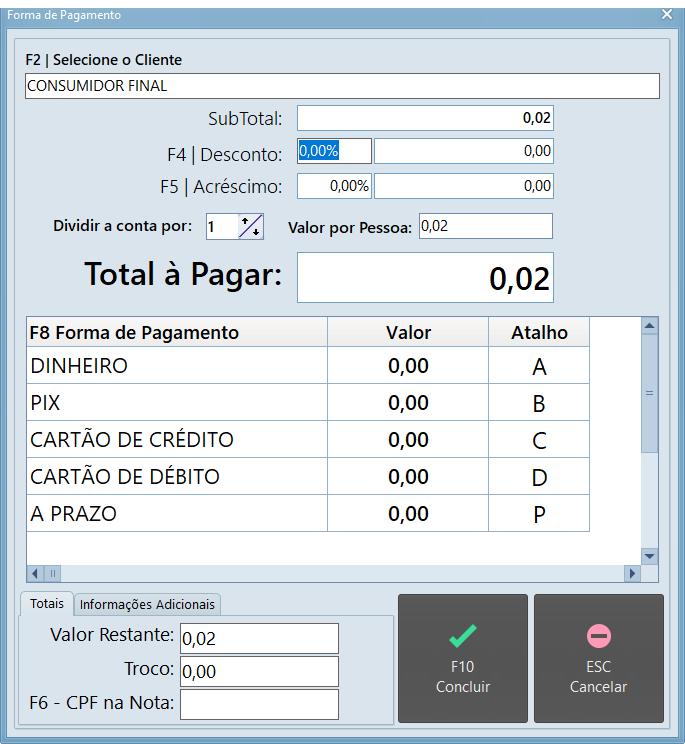Screen dimensions: 685x744
Task: Click the Desconto percentage field
Action: click(x=334, y=151)
